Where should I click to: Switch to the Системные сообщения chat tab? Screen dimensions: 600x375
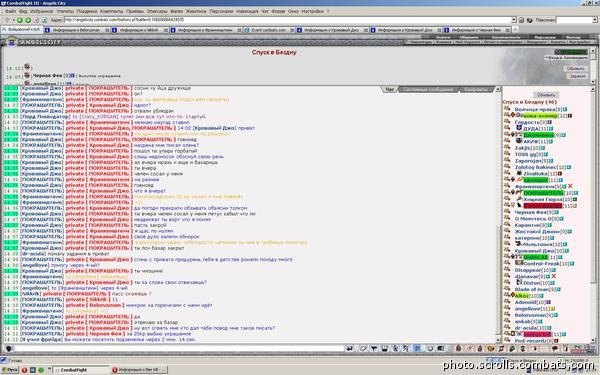[428, 90]
